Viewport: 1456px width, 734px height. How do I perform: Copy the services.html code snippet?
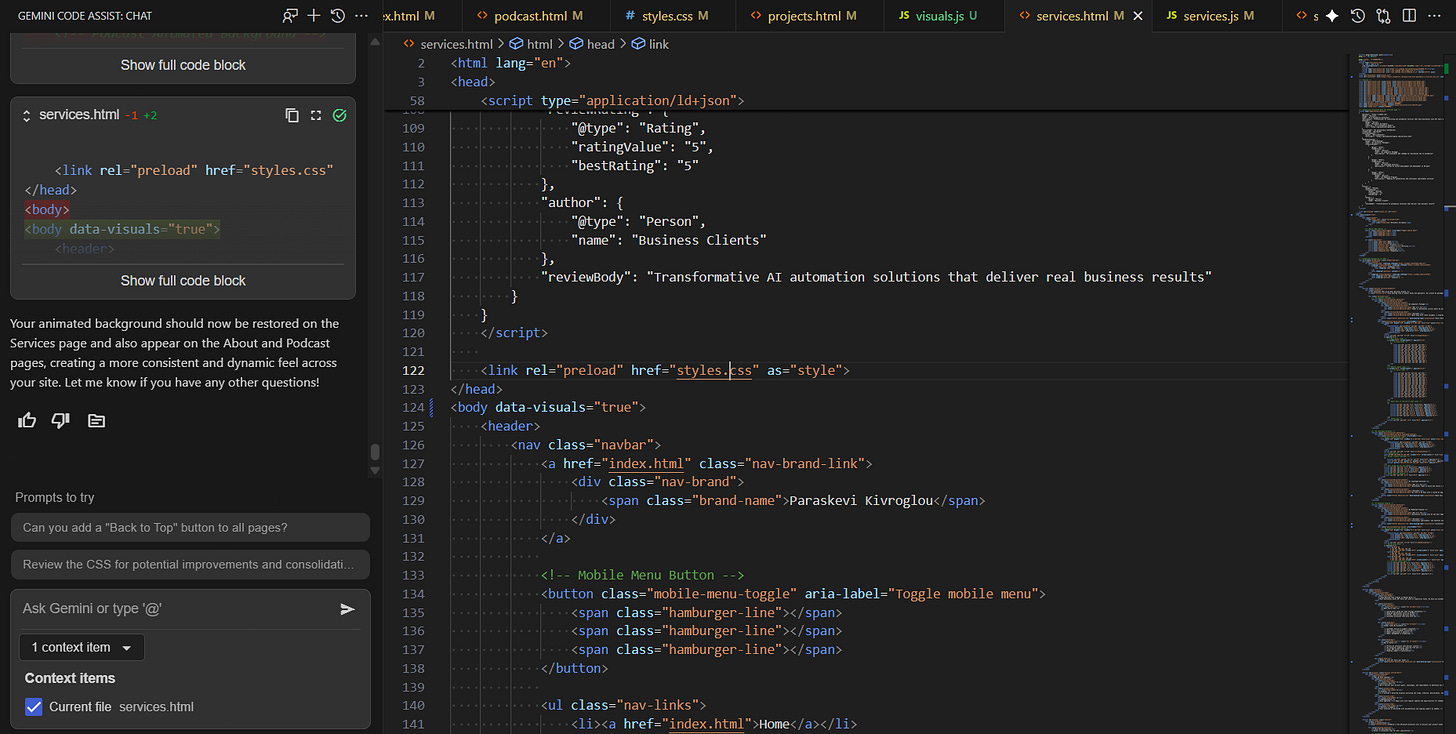pyautogui.click(x=292, y=115)
